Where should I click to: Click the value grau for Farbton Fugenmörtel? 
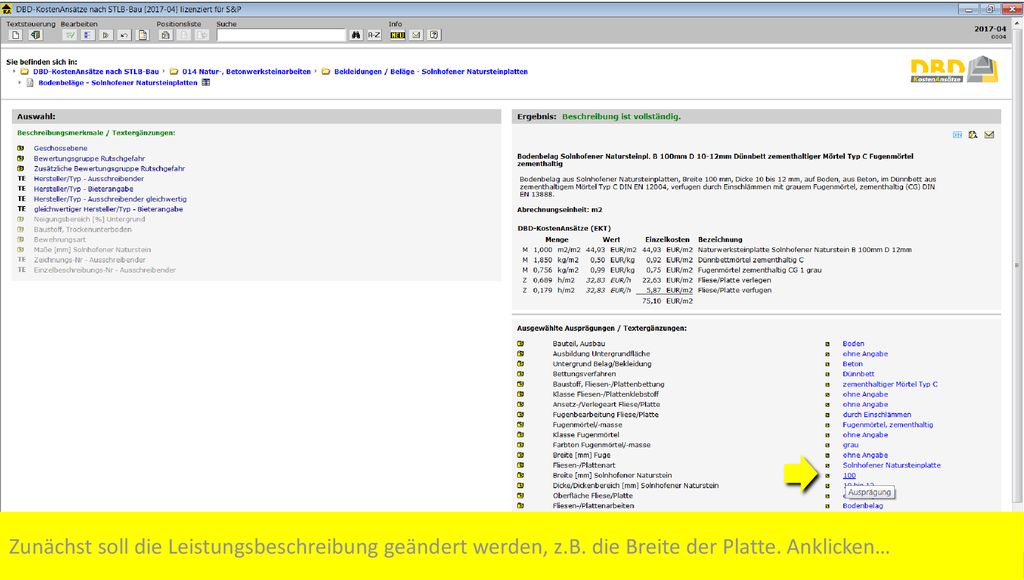850,445
